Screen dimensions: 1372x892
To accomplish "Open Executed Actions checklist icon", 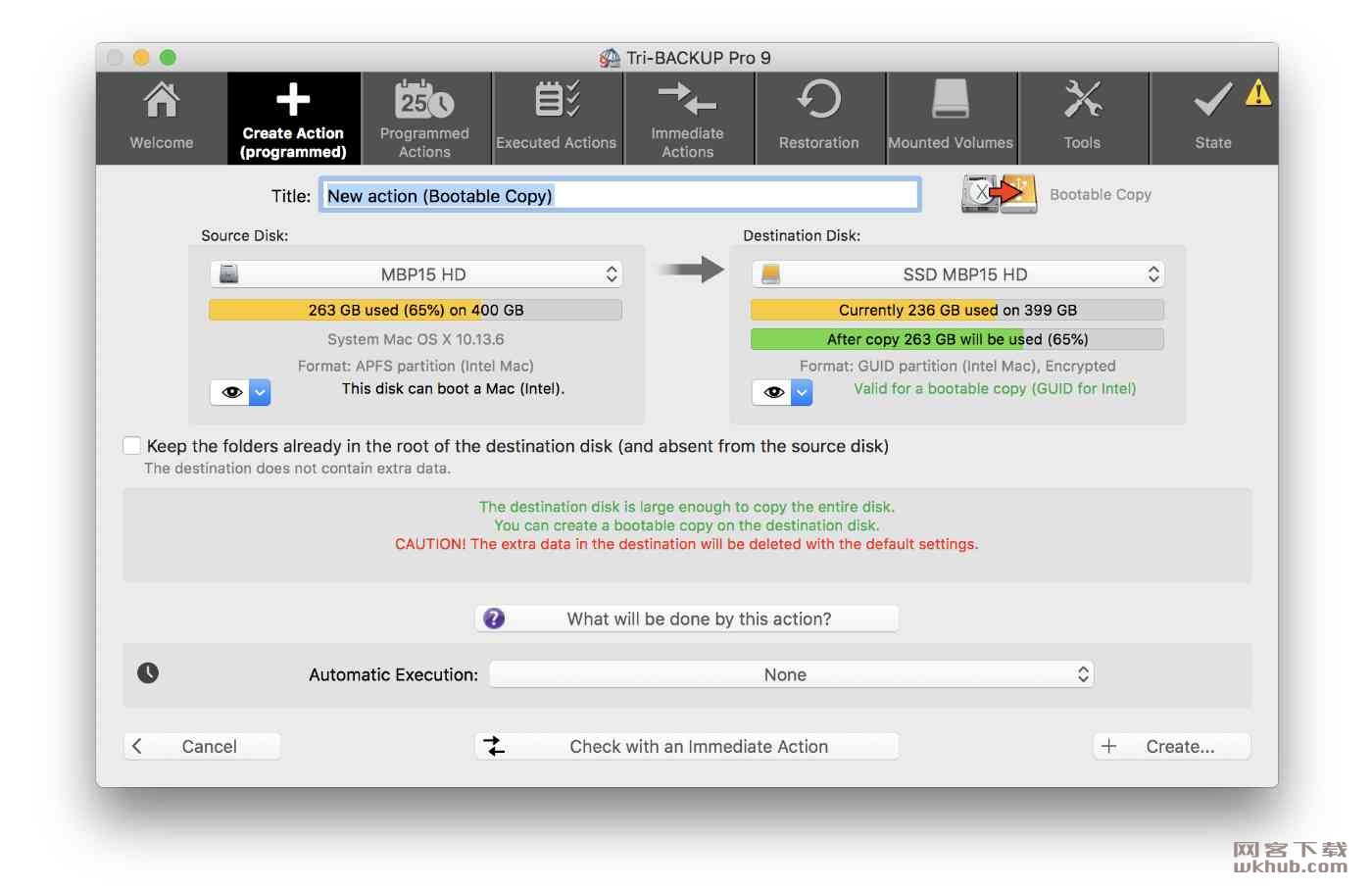I will click(557, 100).
